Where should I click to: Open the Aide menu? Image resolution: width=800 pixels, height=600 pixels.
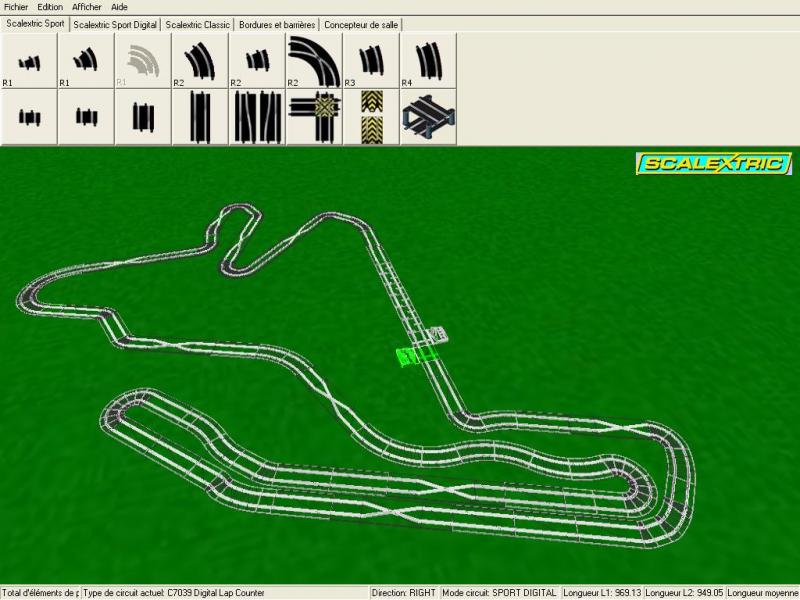[x=119, y=7]
